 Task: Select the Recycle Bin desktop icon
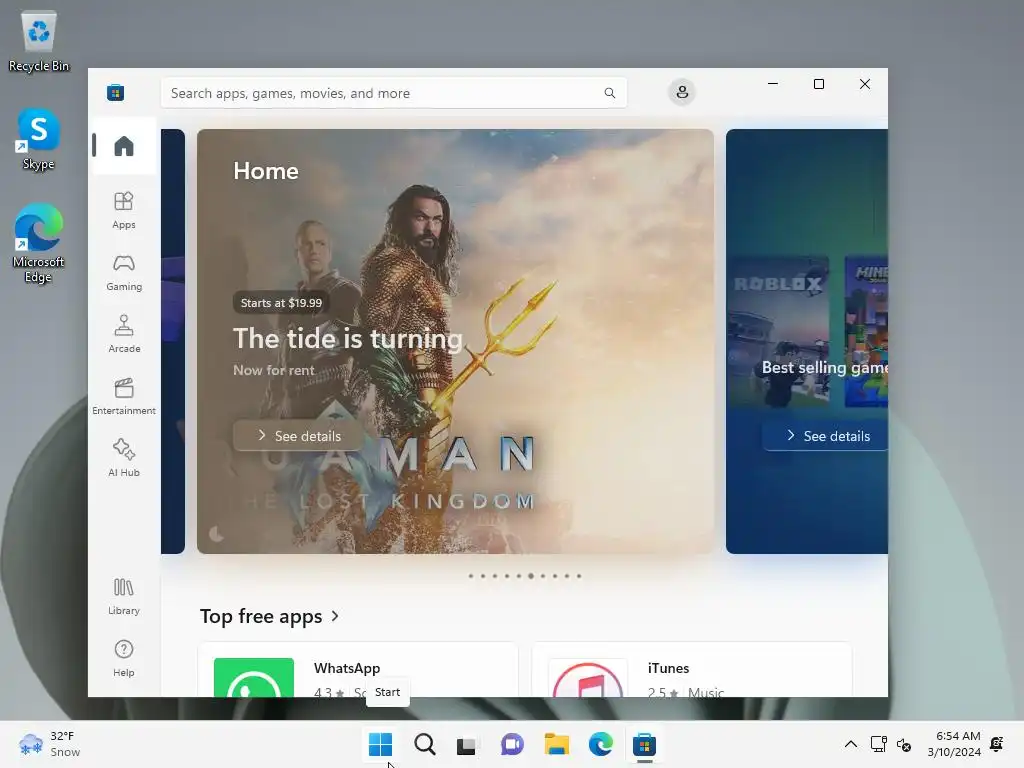(39, 41)
